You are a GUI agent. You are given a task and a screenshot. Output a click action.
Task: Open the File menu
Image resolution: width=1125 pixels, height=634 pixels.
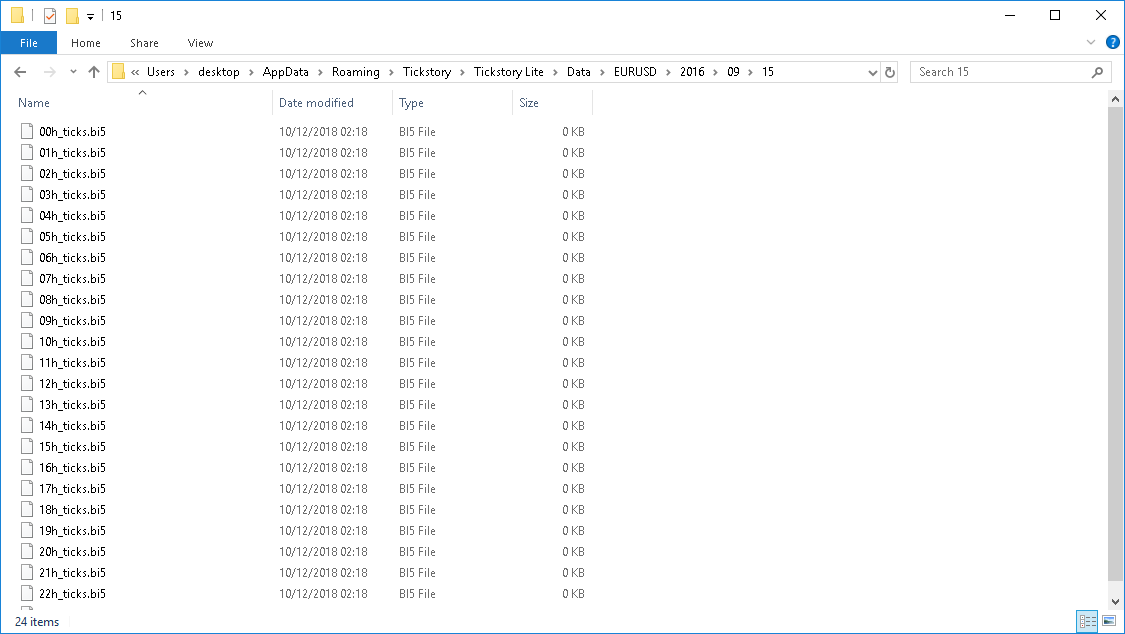point(29,43)
